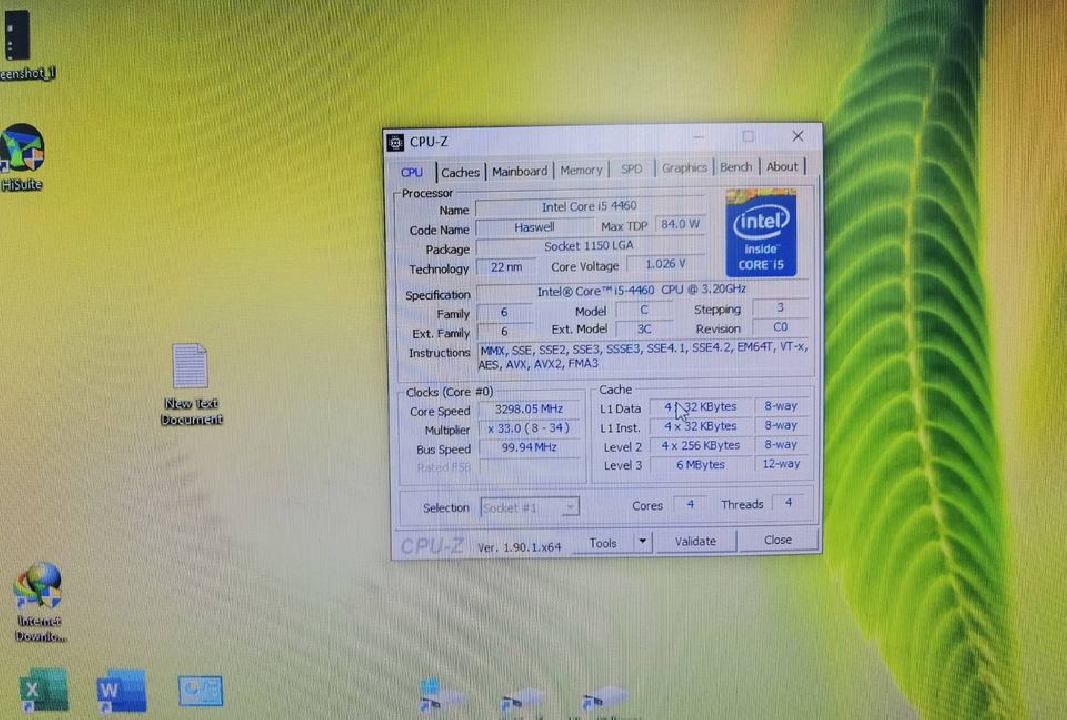Open the Mainboard tab

(x=519, y=171)
